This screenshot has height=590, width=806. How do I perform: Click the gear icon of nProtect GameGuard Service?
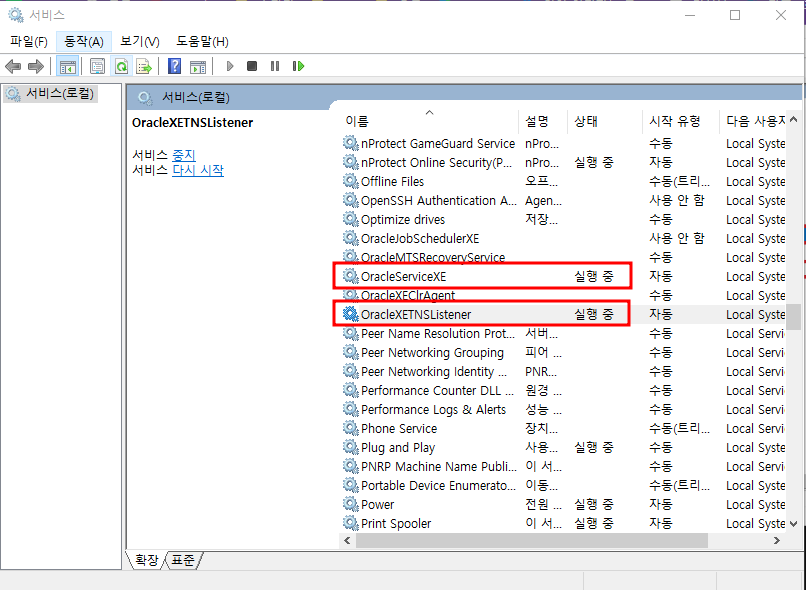tap(351, 143)
